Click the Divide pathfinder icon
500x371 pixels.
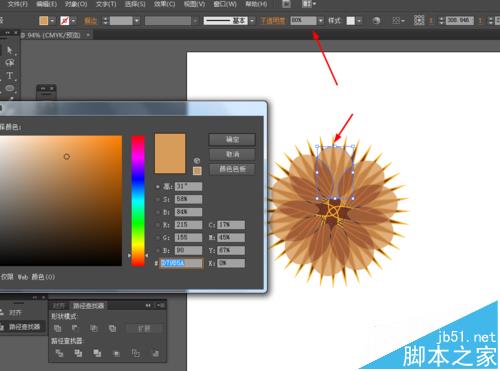(x=59, y=353)
